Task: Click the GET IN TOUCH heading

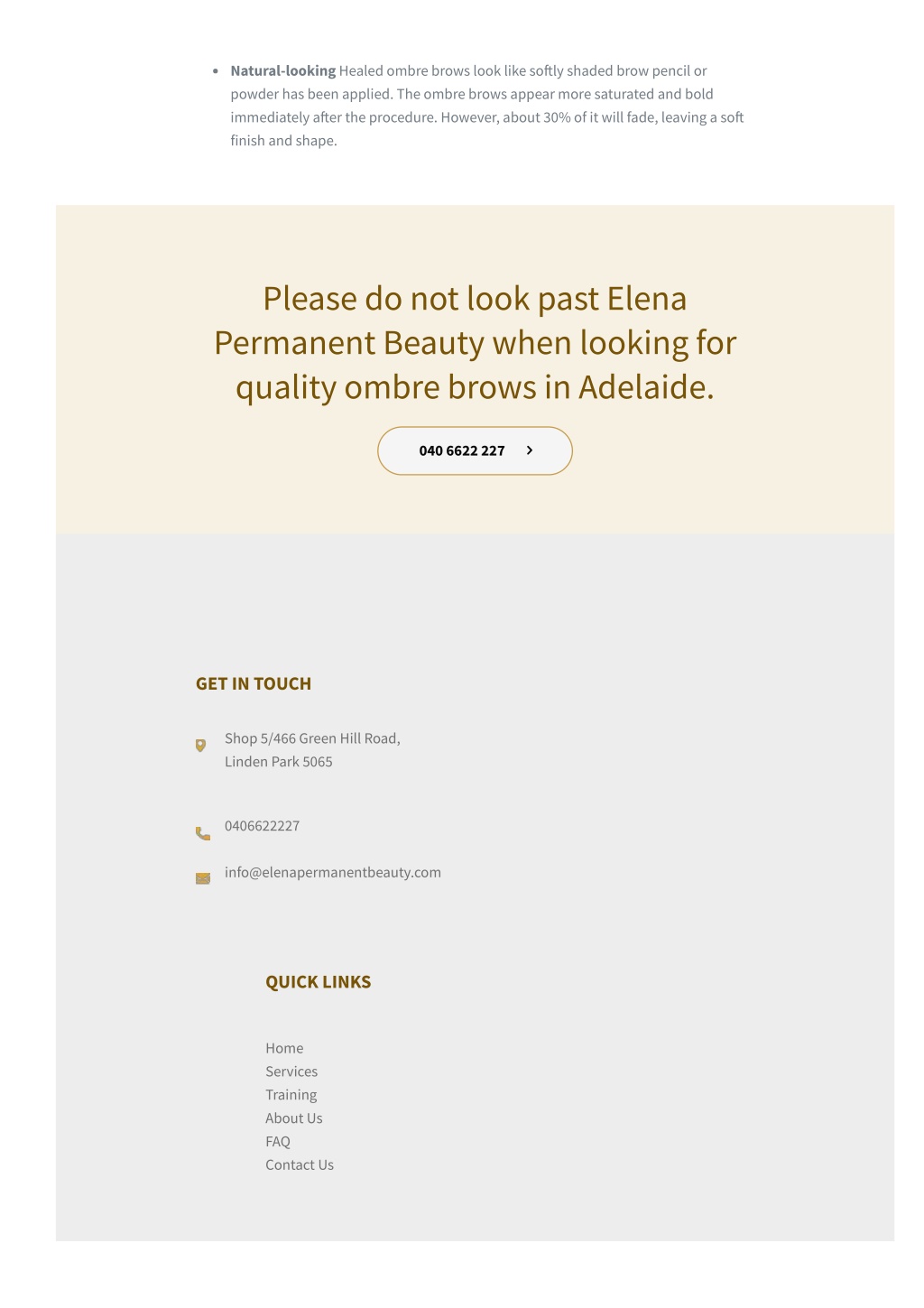Action: click(x=254, y=683)
